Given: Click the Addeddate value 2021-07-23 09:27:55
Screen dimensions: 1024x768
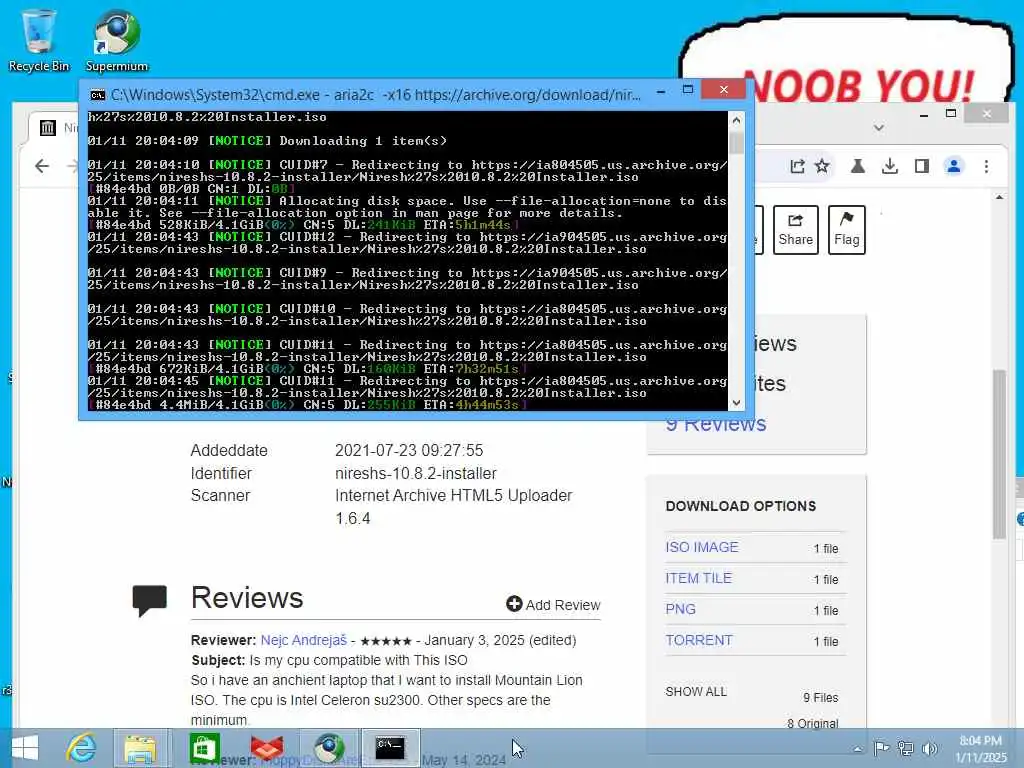Looking at the screenshot, I should pos(409,451).
